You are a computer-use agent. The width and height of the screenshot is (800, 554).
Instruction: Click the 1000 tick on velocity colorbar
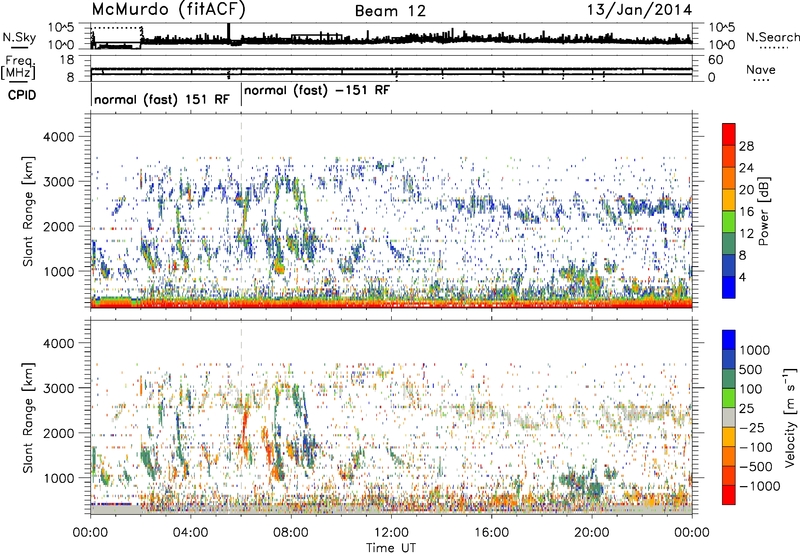[x=755, y=350]
